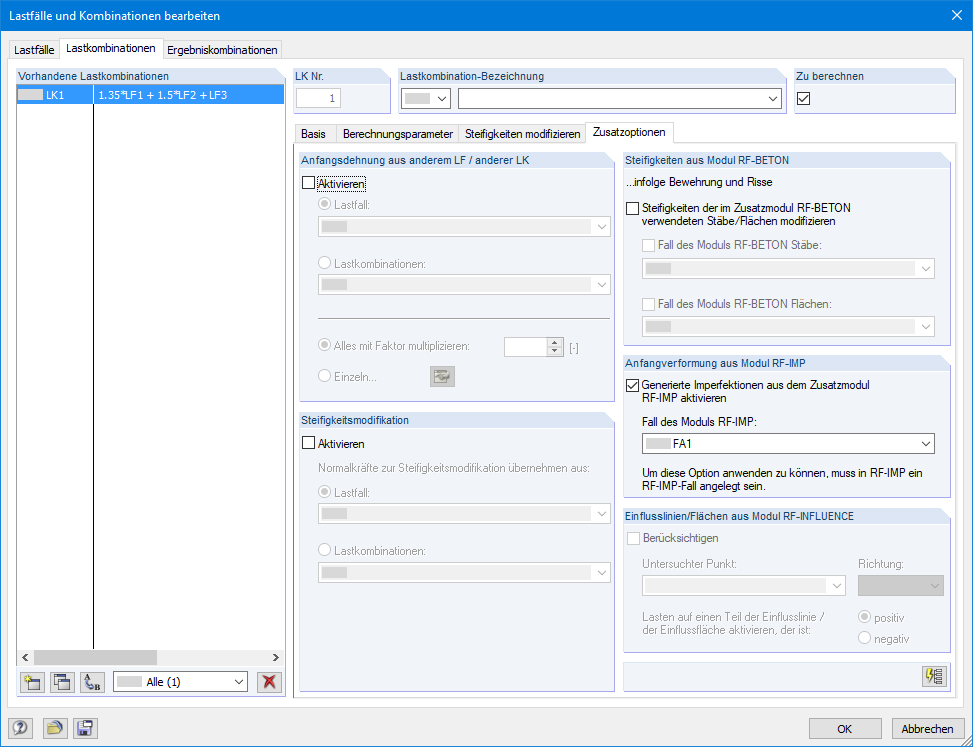Select Alles mit Faktor multiplizieren radio
The height and width of the screenshot is (747, 973).
[325, 345]
